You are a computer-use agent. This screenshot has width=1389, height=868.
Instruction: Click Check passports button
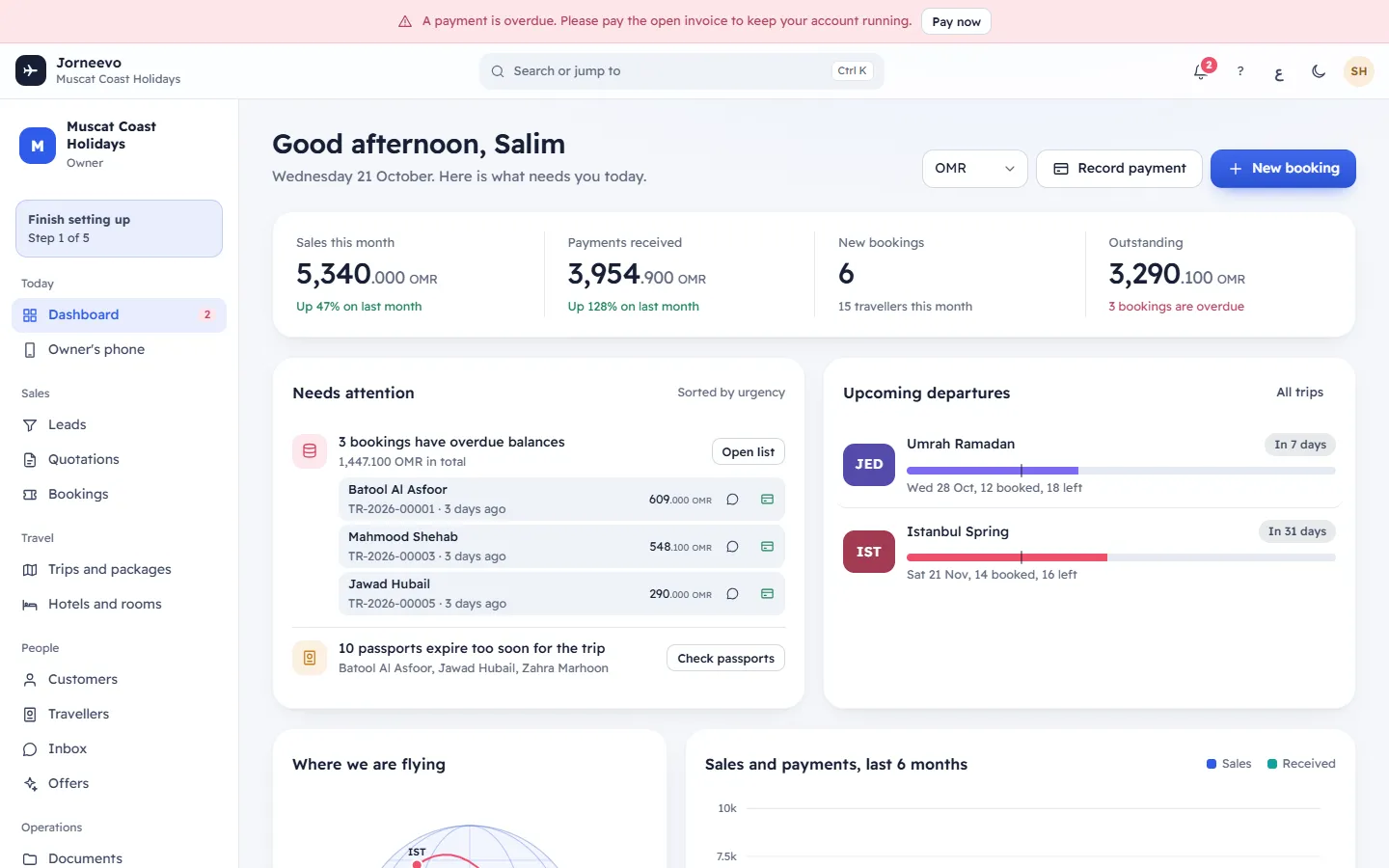[726, 659]
